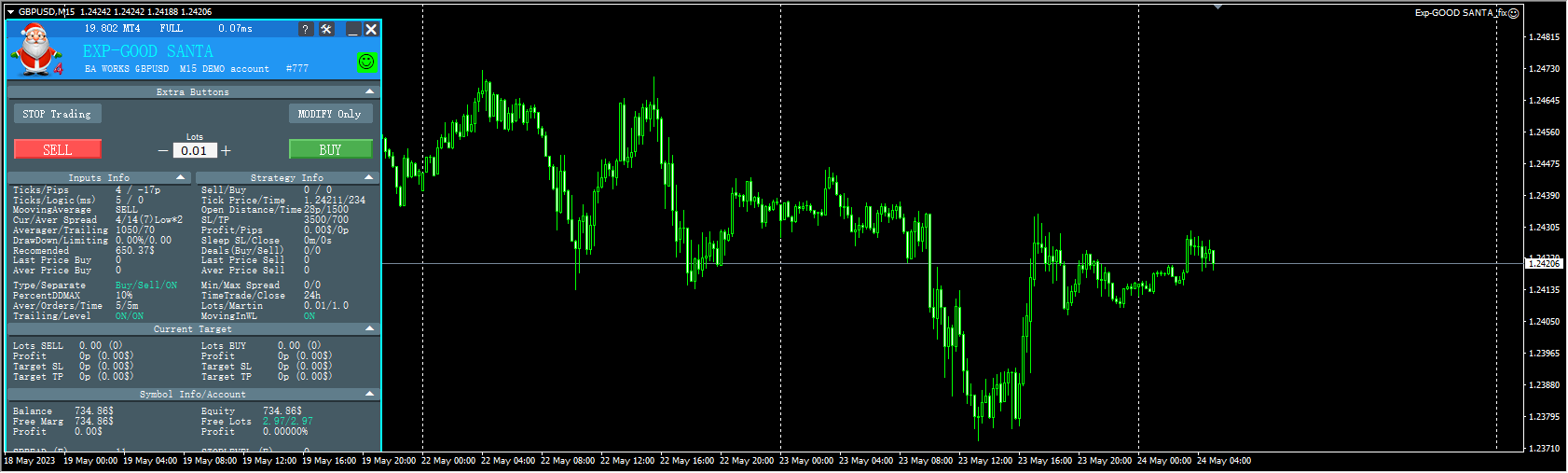The height and width of the screenshot is (473, 1568).
Task: Click the chart menu triangle next to GBPUSD,M15
Action: [10, 12]
